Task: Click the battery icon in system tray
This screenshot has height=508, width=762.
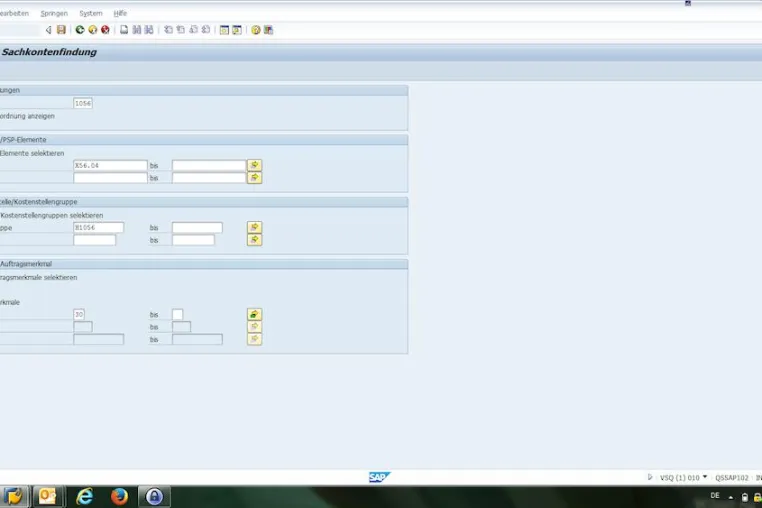Action: coord(745,497)
